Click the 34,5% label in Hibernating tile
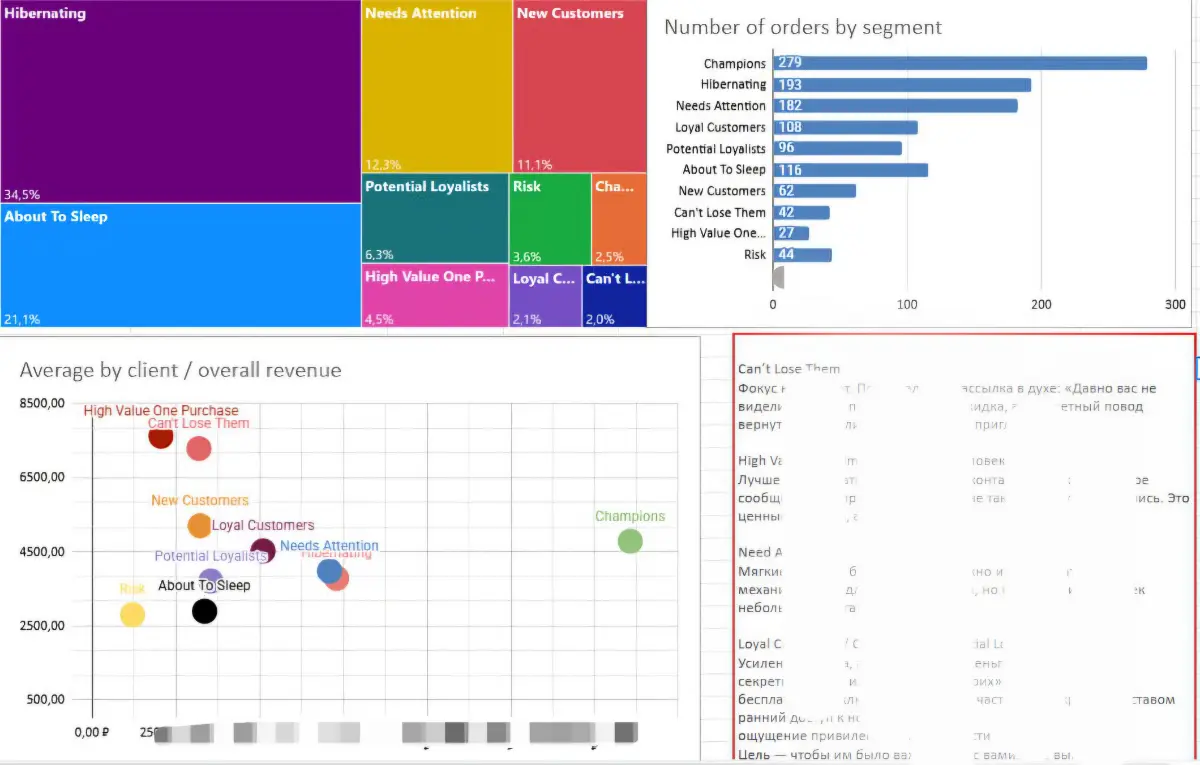1200x765 pixels. 22,195
